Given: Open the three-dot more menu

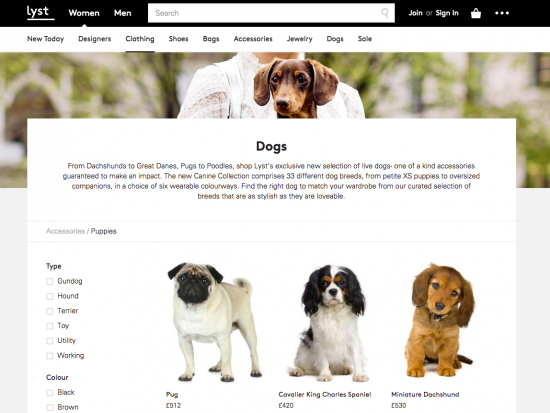Looking at the screenshot, I should (x=502, y=13).
